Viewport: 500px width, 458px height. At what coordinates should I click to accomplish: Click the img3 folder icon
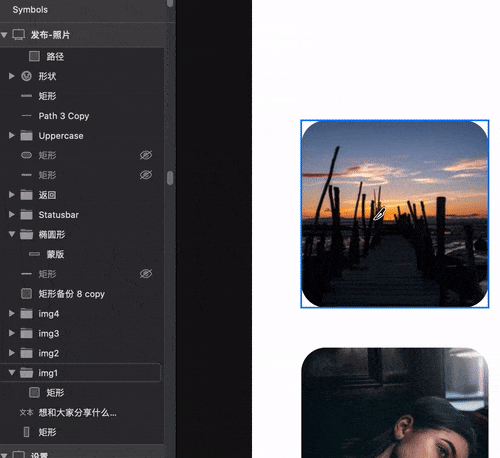[26, 333]
